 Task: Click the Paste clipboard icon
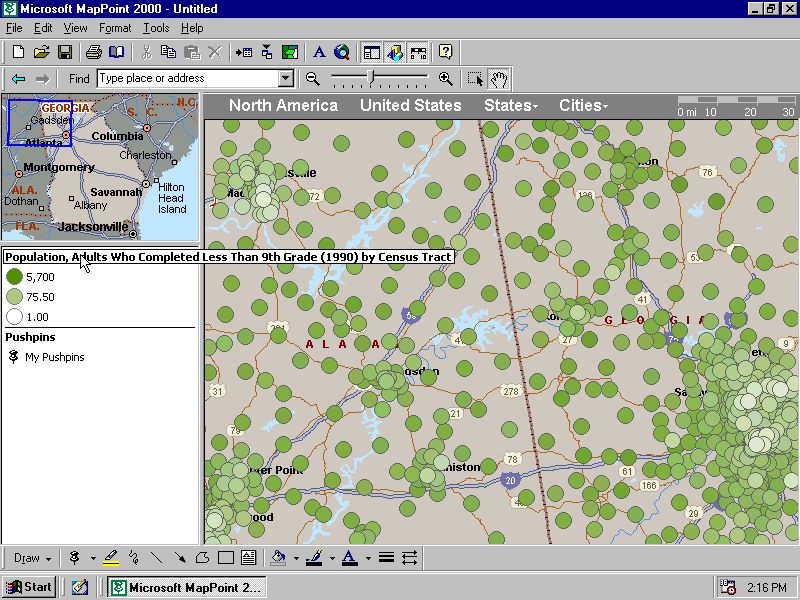(x=192, y=52)
